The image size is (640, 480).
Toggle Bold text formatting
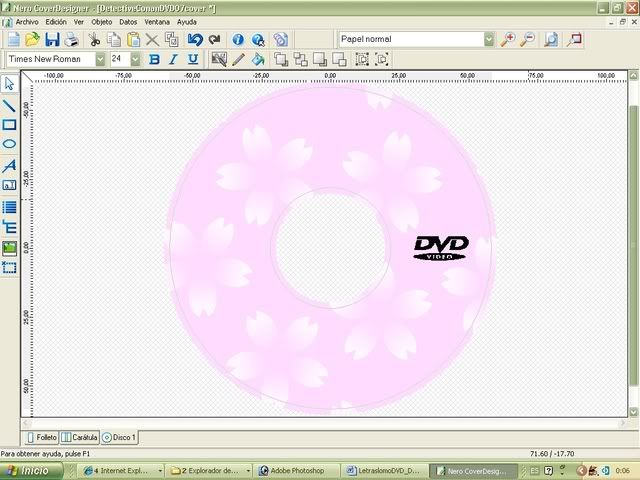pyautogui.click(x=154, y=60)
